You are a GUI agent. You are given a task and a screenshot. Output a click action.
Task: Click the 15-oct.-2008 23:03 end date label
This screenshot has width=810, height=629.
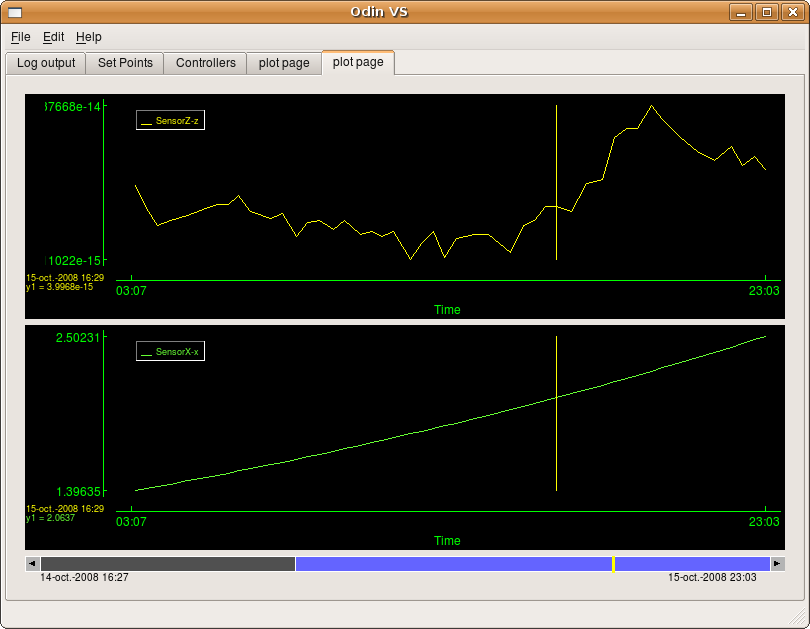pos(712,577)
